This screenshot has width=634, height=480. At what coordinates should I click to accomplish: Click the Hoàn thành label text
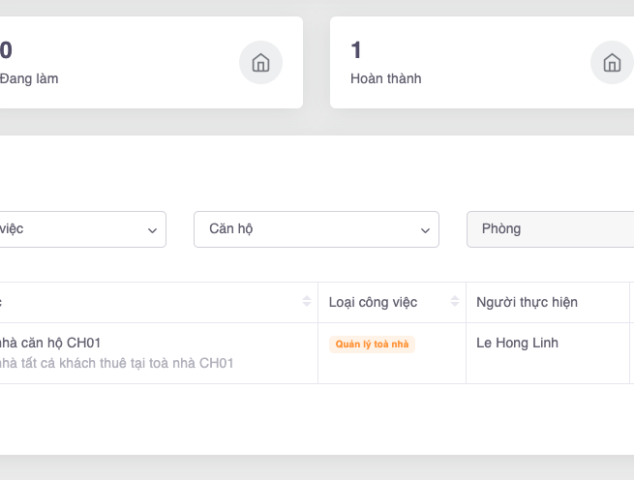[386, 78]
